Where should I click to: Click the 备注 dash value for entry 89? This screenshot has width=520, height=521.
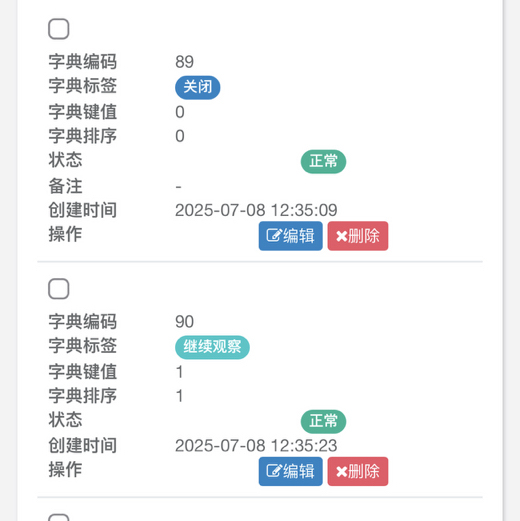[178, 187]
